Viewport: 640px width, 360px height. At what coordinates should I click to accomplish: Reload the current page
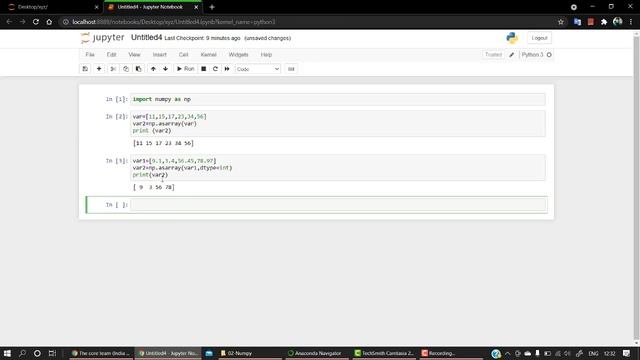click(x=36, y=22)
